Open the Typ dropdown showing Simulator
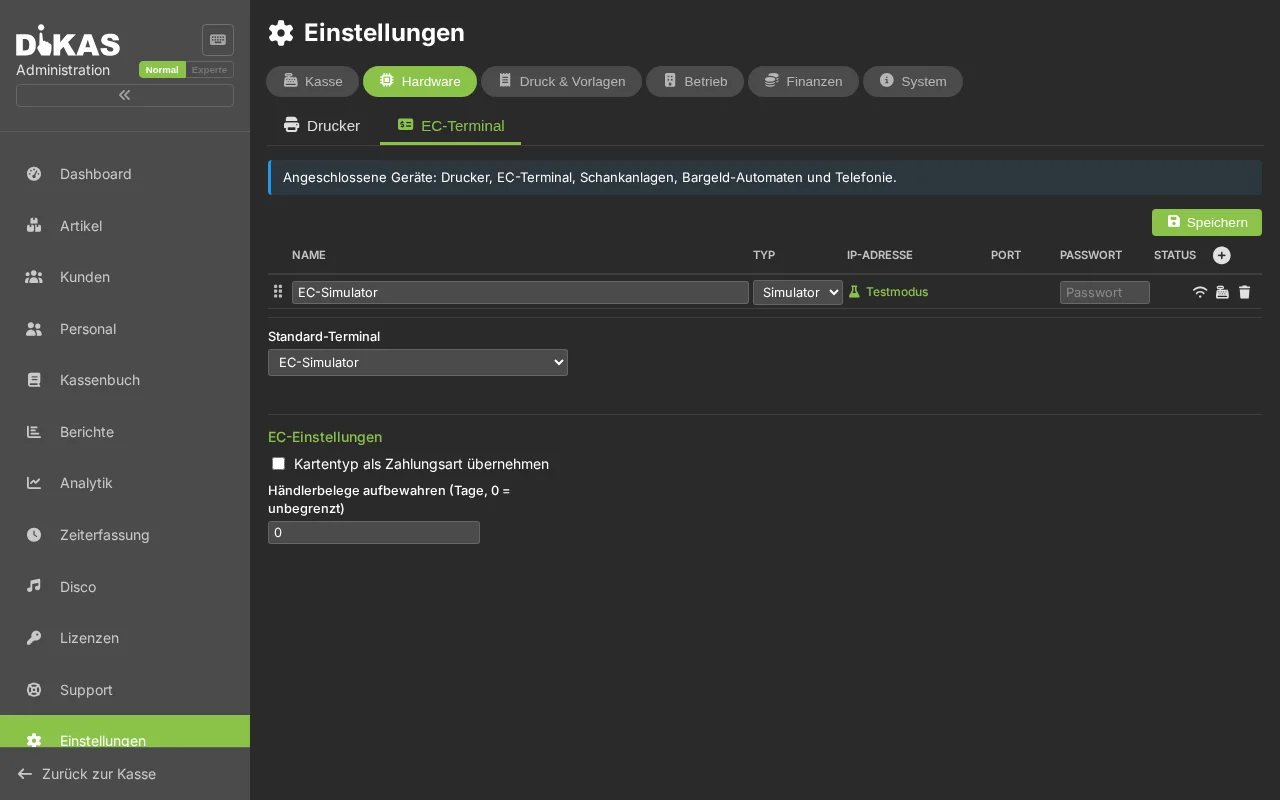 (x=798, y=292)
